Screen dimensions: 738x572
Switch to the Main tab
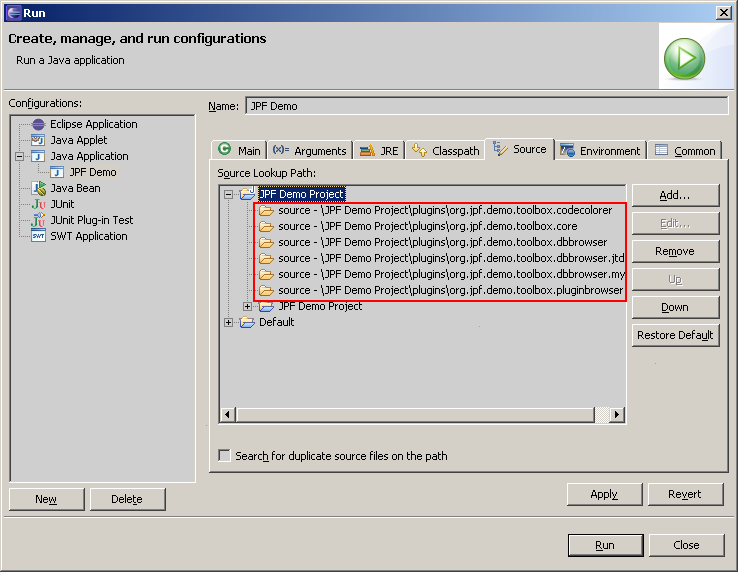point(239,151)
